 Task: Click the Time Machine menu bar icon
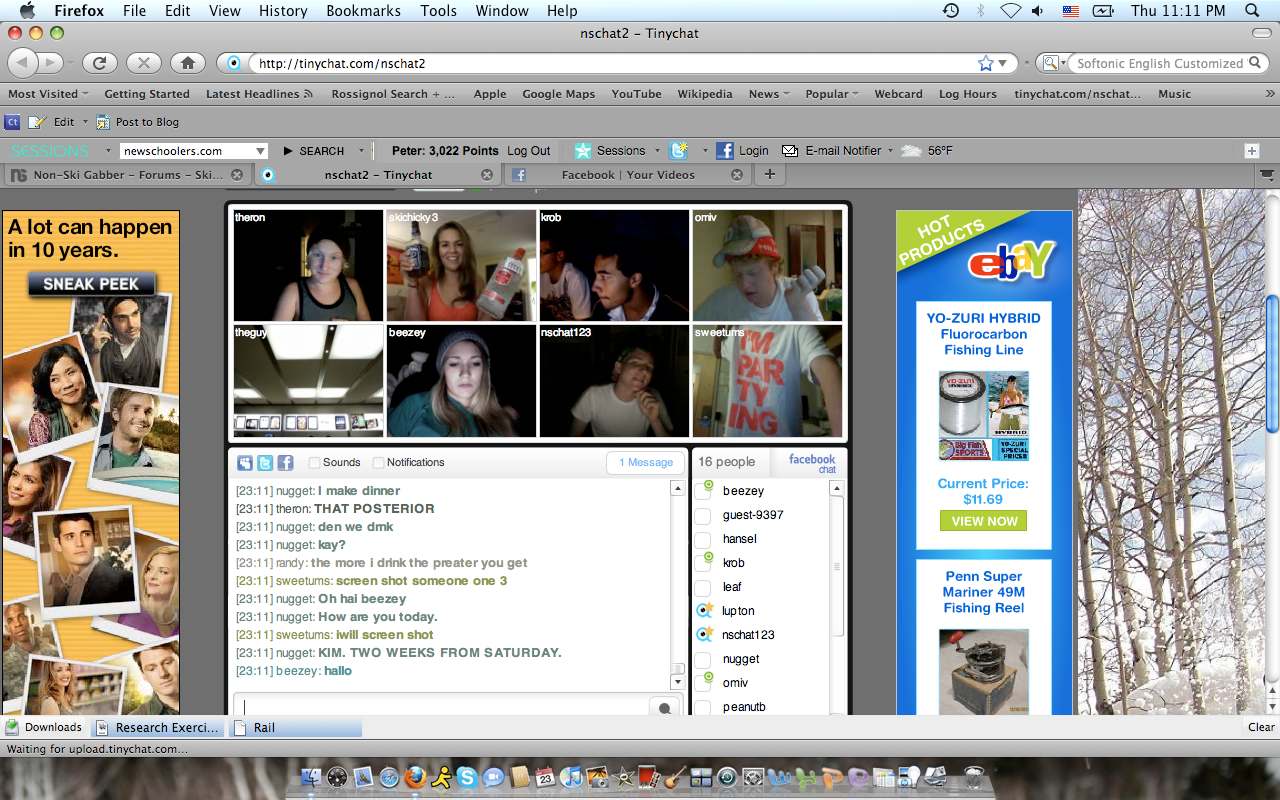pyautogui.click(x=951, y=11)
